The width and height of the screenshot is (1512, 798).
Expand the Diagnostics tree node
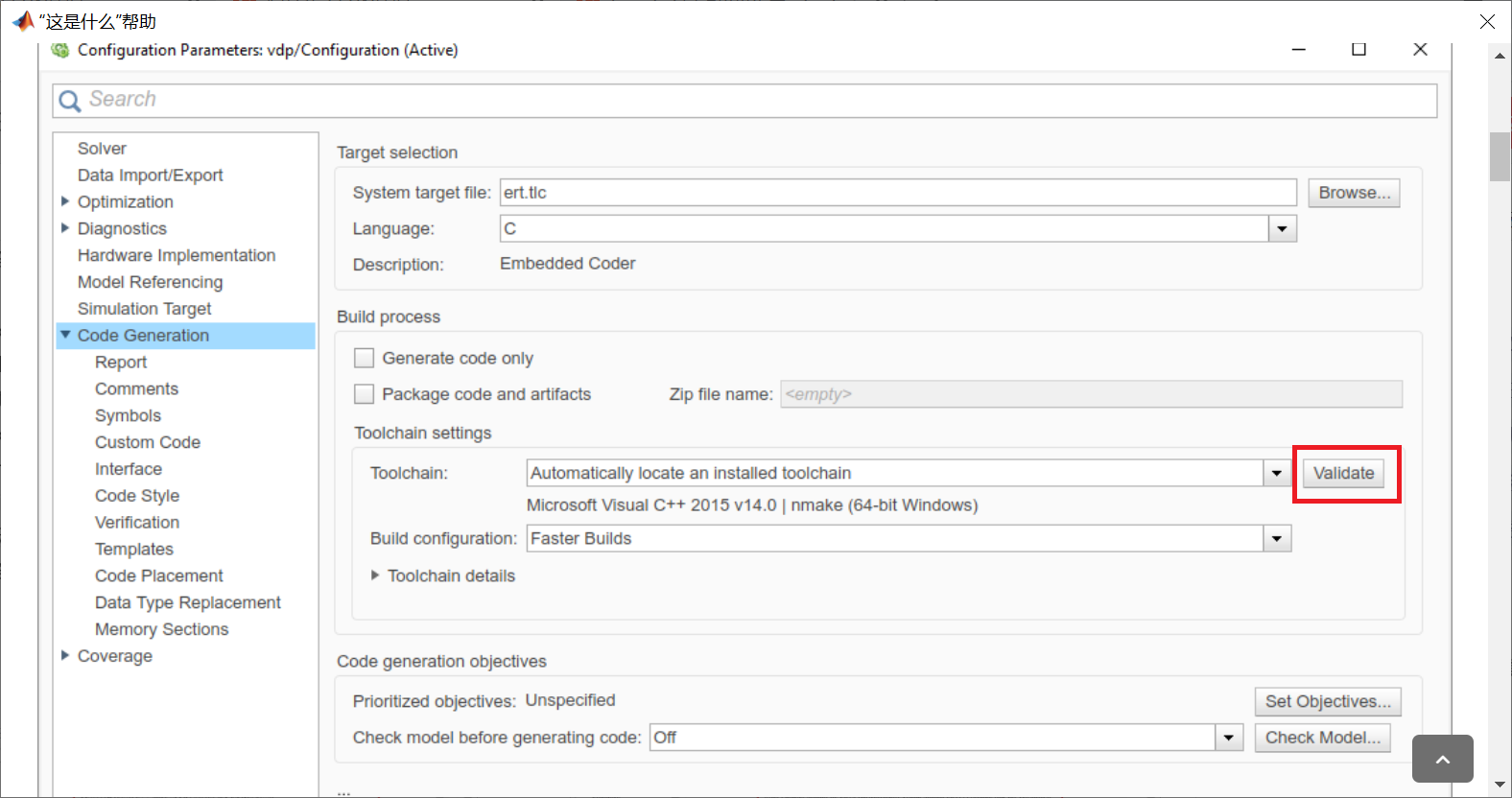65,228
